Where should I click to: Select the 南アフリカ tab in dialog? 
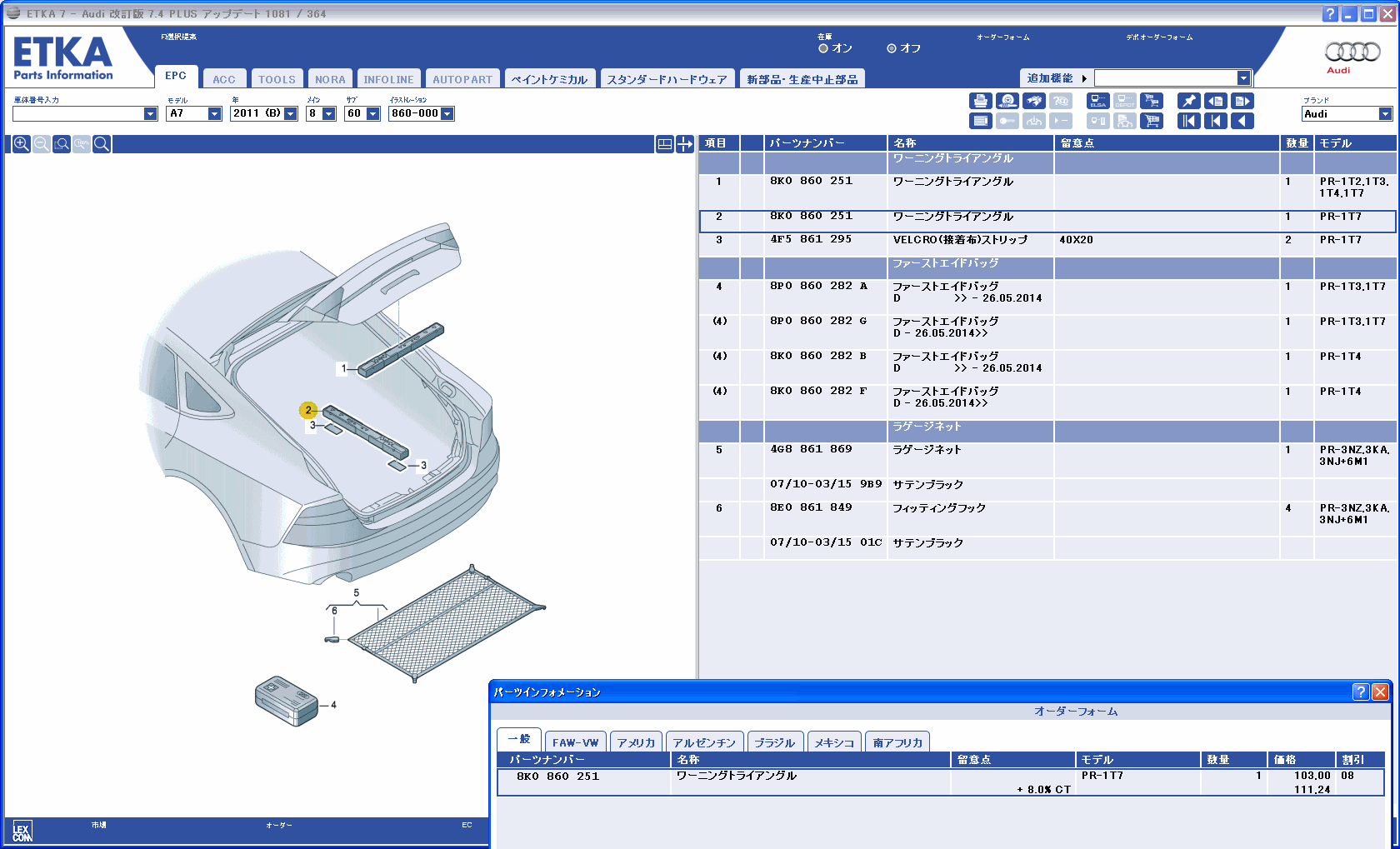point(897,742)
